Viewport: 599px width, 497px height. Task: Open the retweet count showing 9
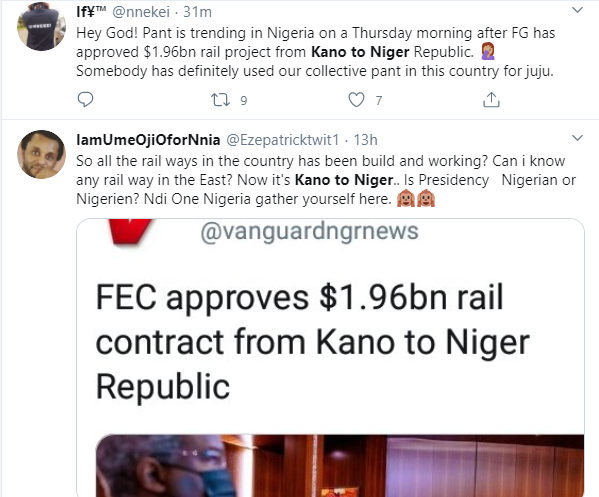(244, 100)
